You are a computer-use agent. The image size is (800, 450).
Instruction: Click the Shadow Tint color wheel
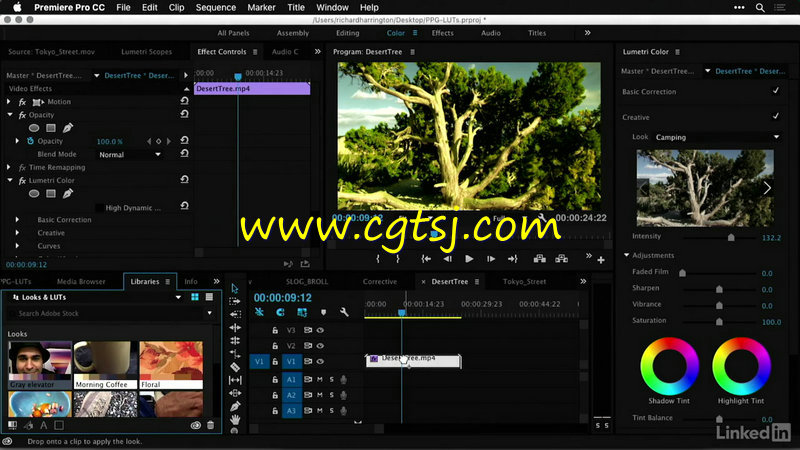click(669, 366)
